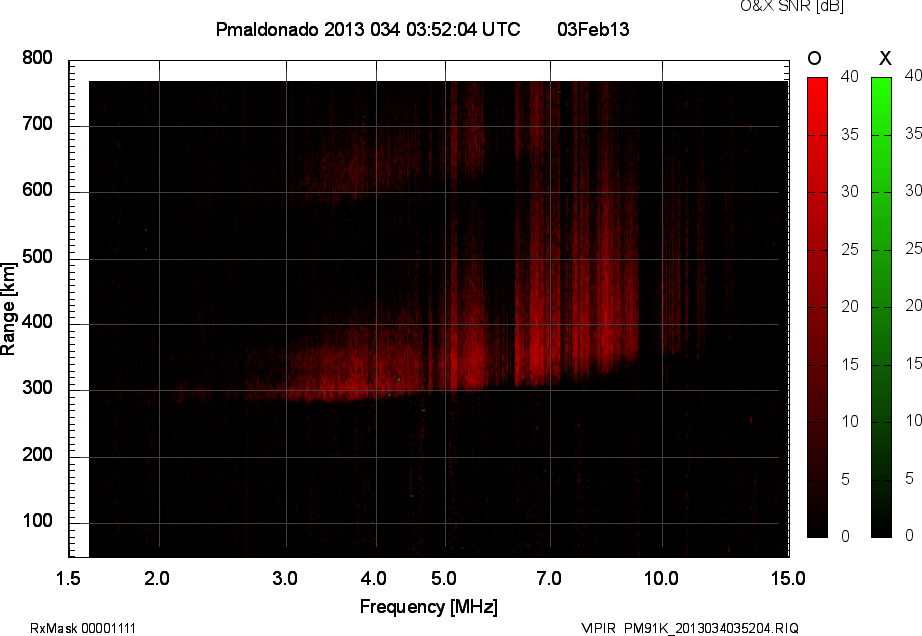Click the 'Range [km]' axis label
922x636 pixels.
(x=8, y=309)
